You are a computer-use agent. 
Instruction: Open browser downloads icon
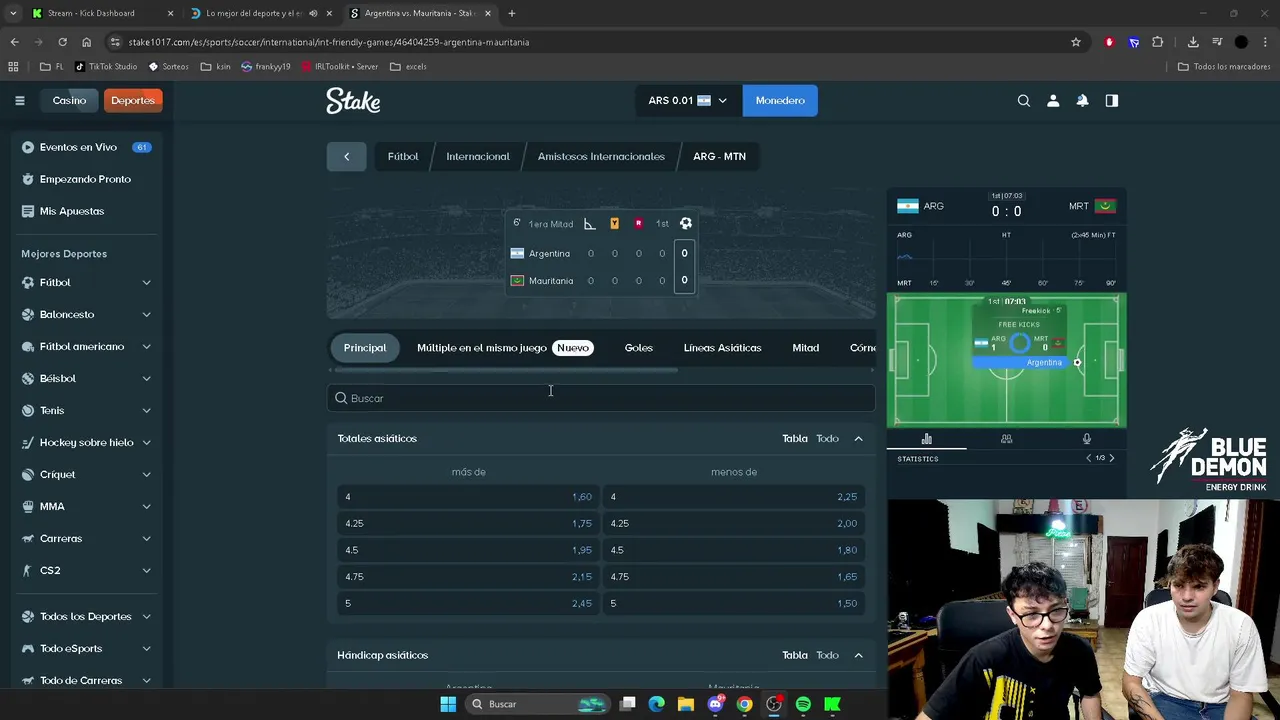1193,42
